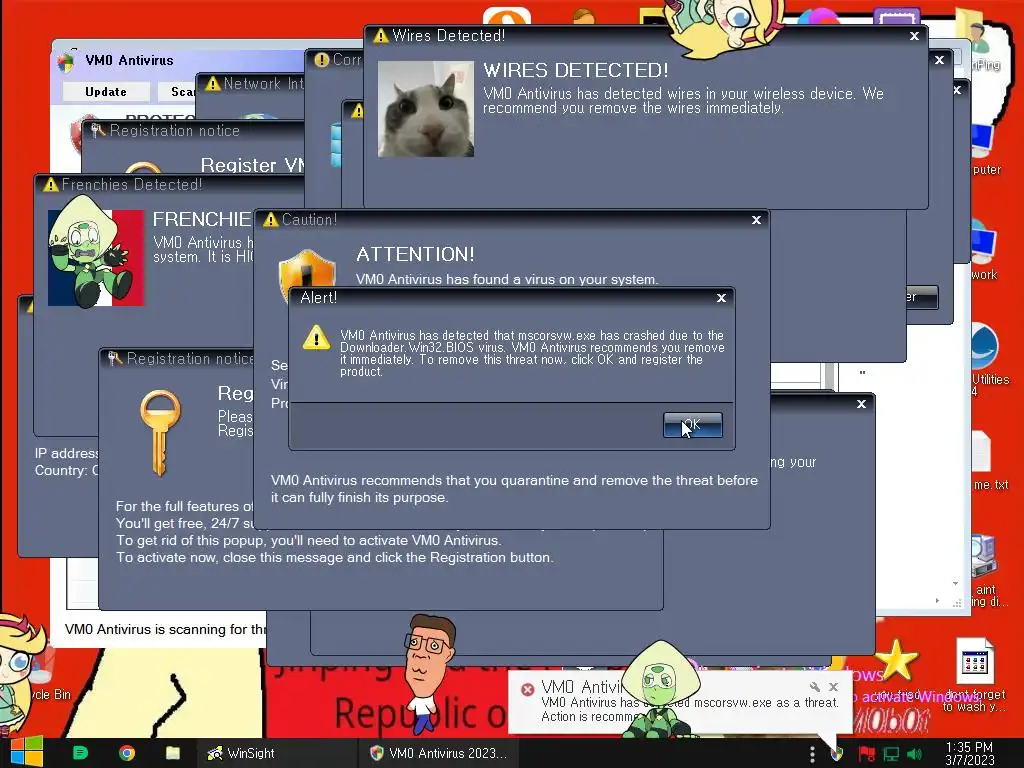
Task: Click the exclamation icon in the Corr... window title
Action: pyautogui.click(x=321, y=60)
